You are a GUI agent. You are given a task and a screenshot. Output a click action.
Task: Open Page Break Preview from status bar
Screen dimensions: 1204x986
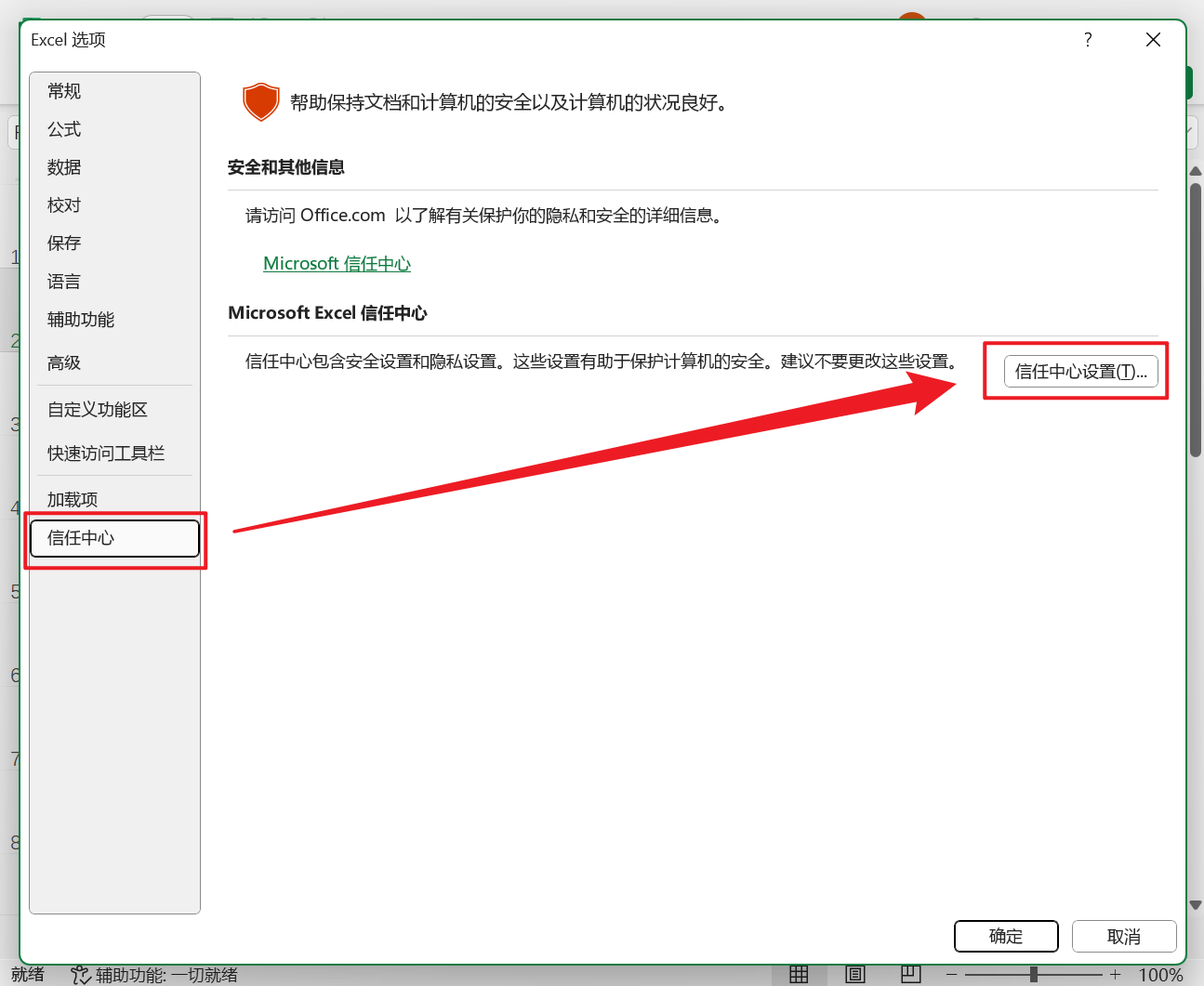coord(910,974)
